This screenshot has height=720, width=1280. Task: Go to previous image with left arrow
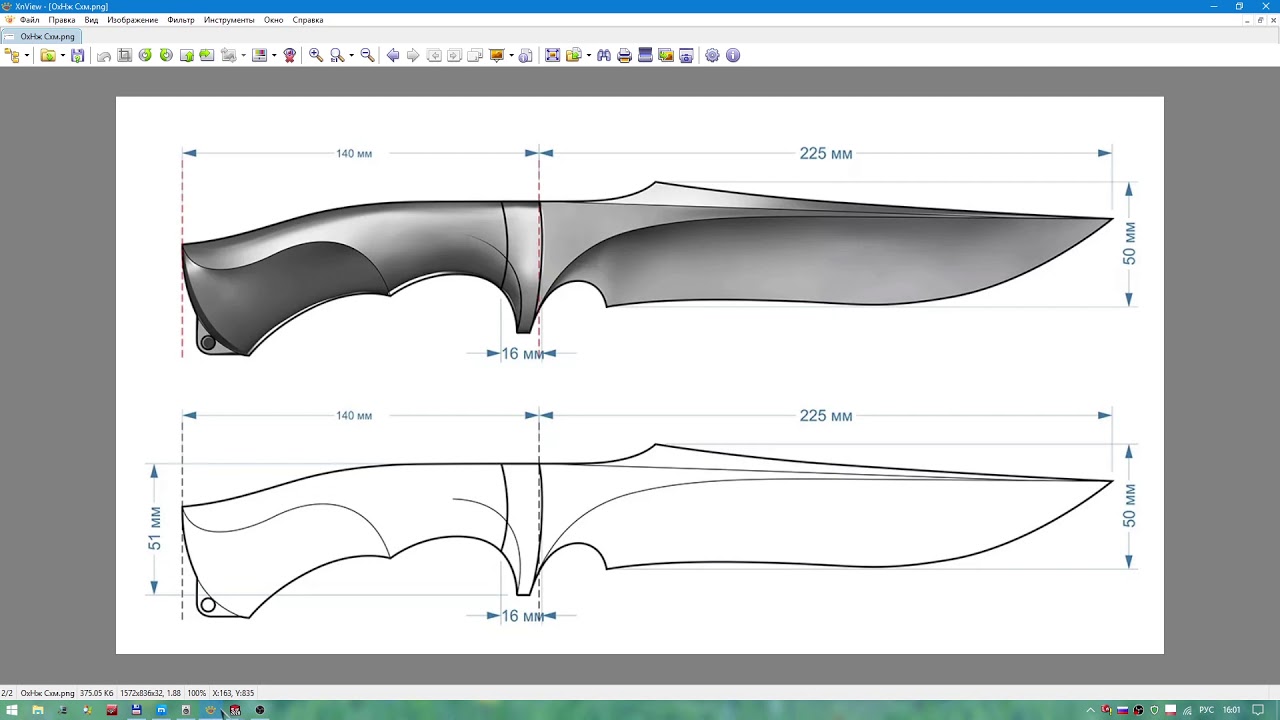[x=393, y=56]
